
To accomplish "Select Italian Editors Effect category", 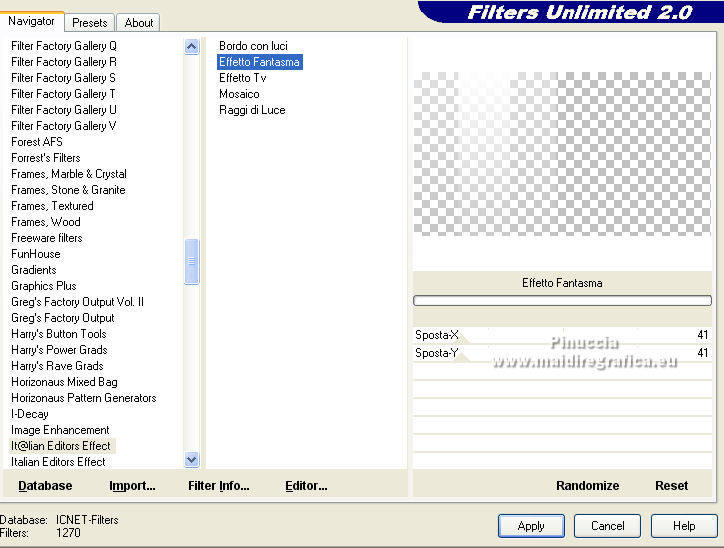I will pos(58,462).
